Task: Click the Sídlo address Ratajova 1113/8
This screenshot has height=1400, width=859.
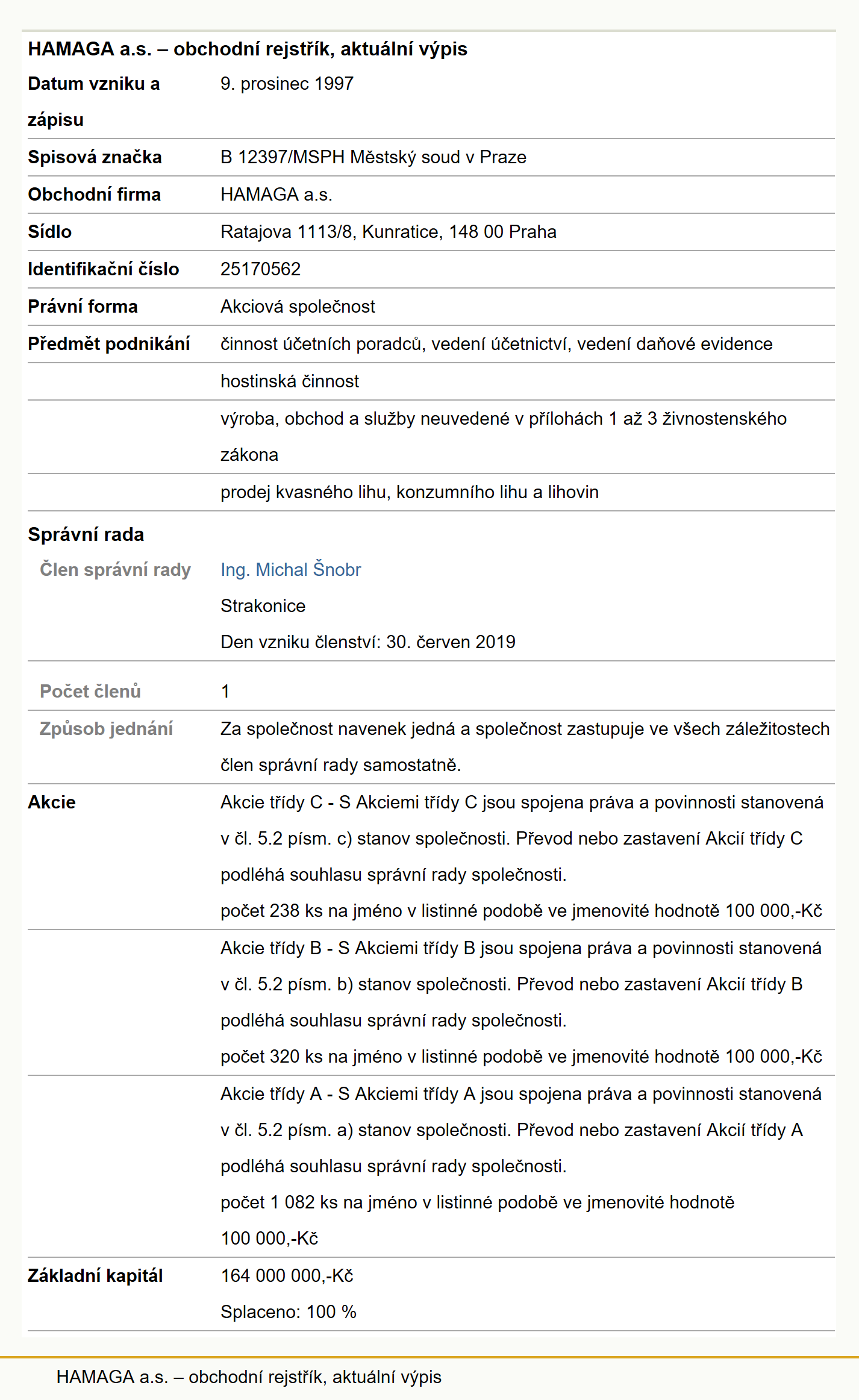Action: [388, 232]
